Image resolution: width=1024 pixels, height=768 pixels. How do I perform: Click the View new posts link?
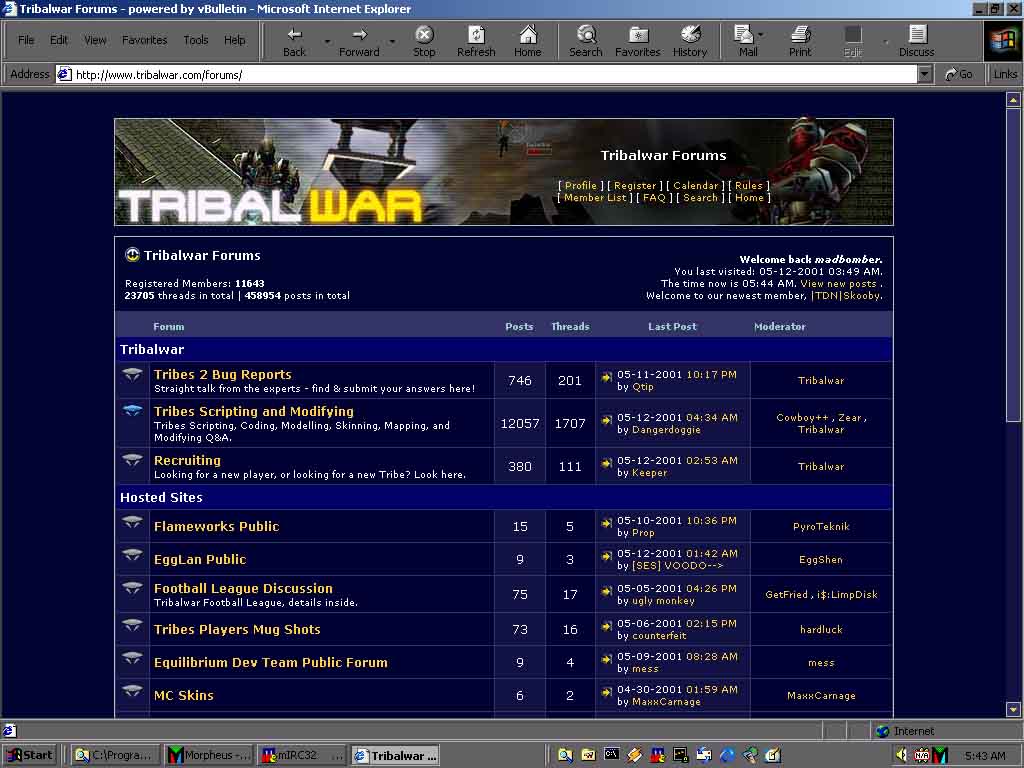coord(838,283)
